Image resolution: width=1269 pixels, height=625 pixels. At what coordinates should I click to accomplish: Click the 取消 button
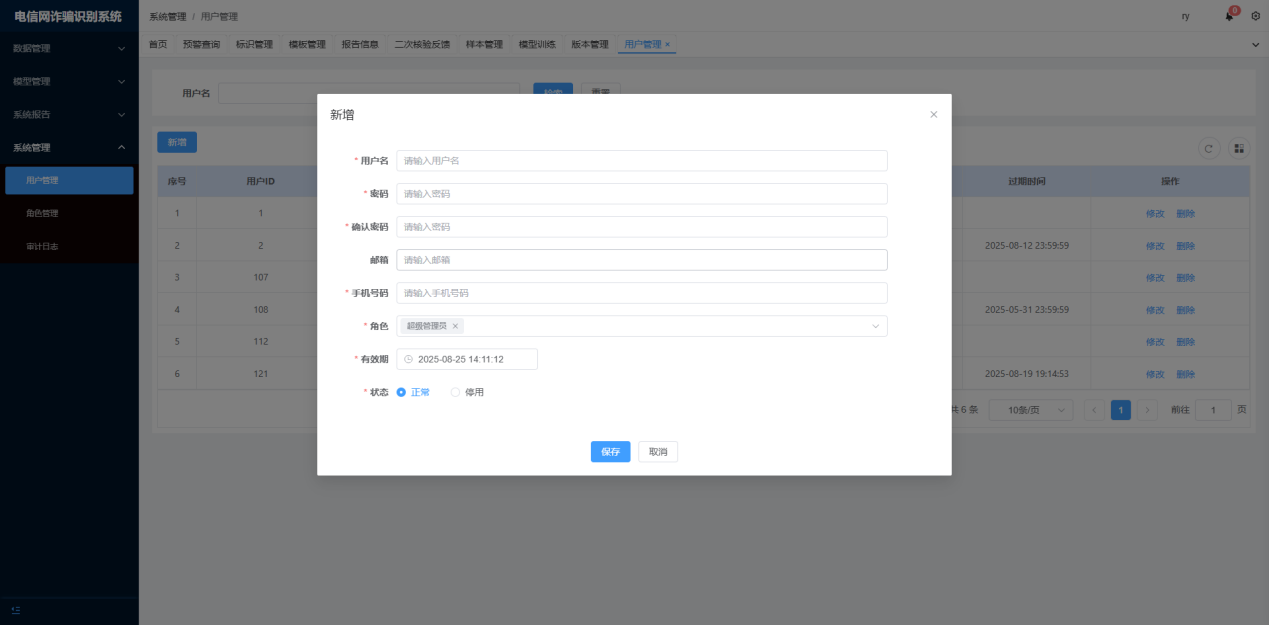(x=658, y=452)
